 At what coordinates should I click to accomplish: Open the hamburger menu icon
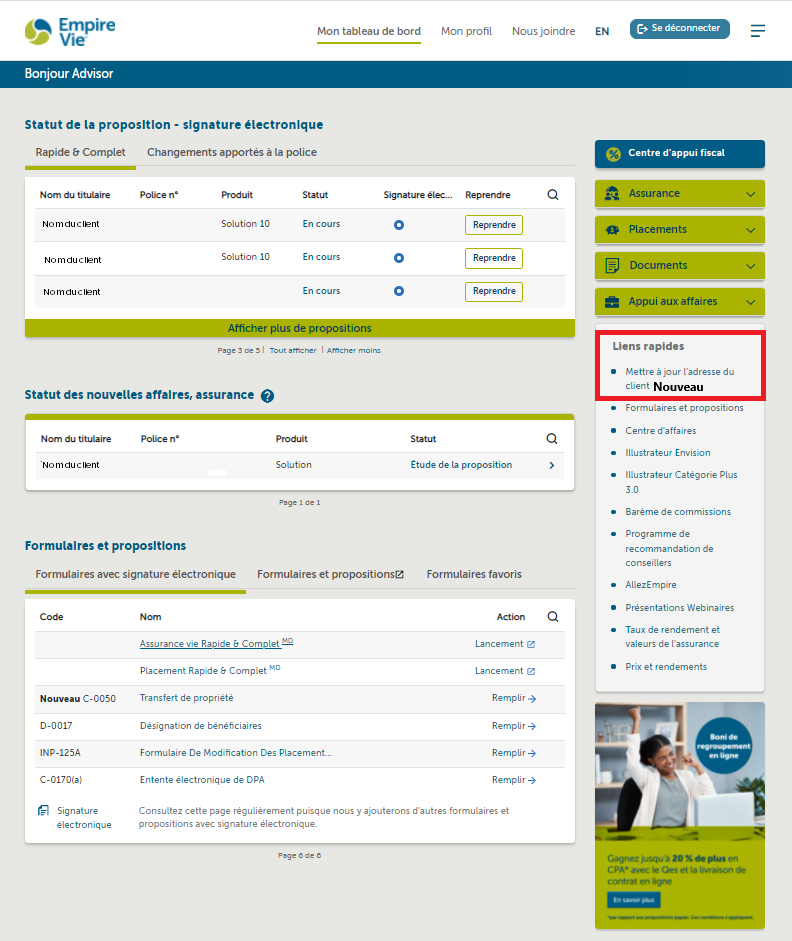pos(758,31)
